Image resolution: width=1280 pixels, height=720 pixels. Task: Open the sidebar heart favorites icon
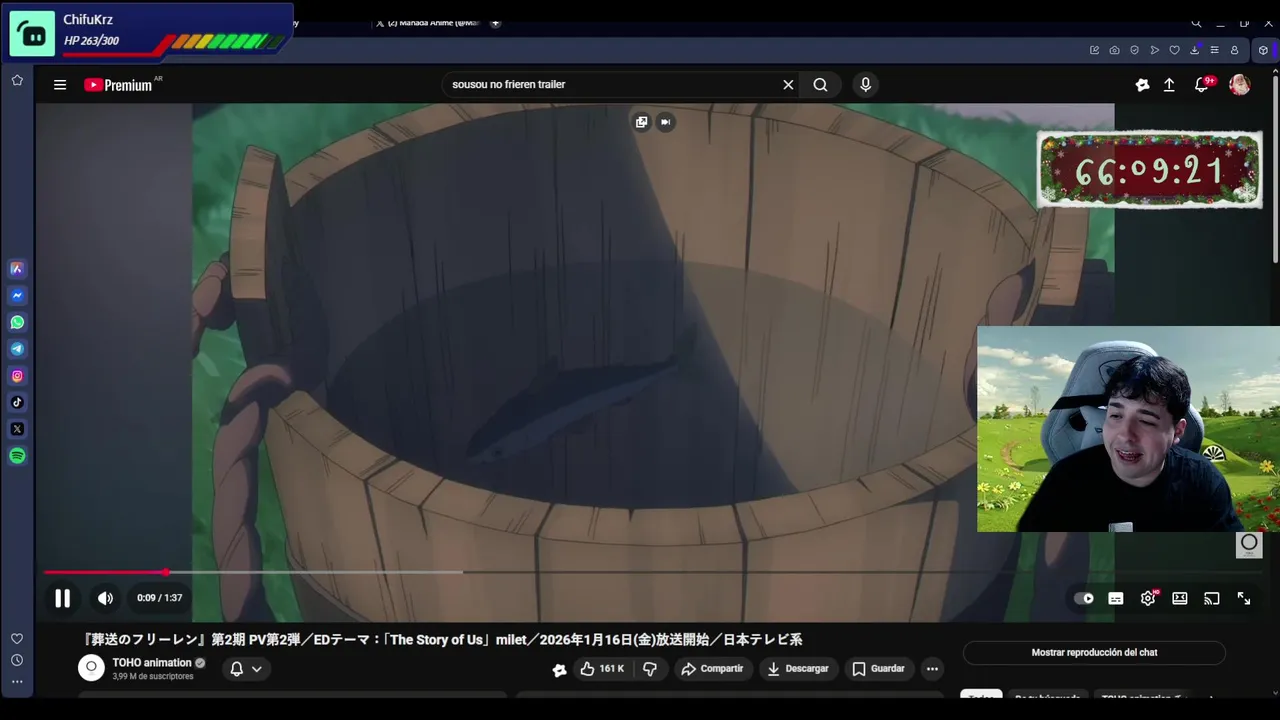pos(17,638)
